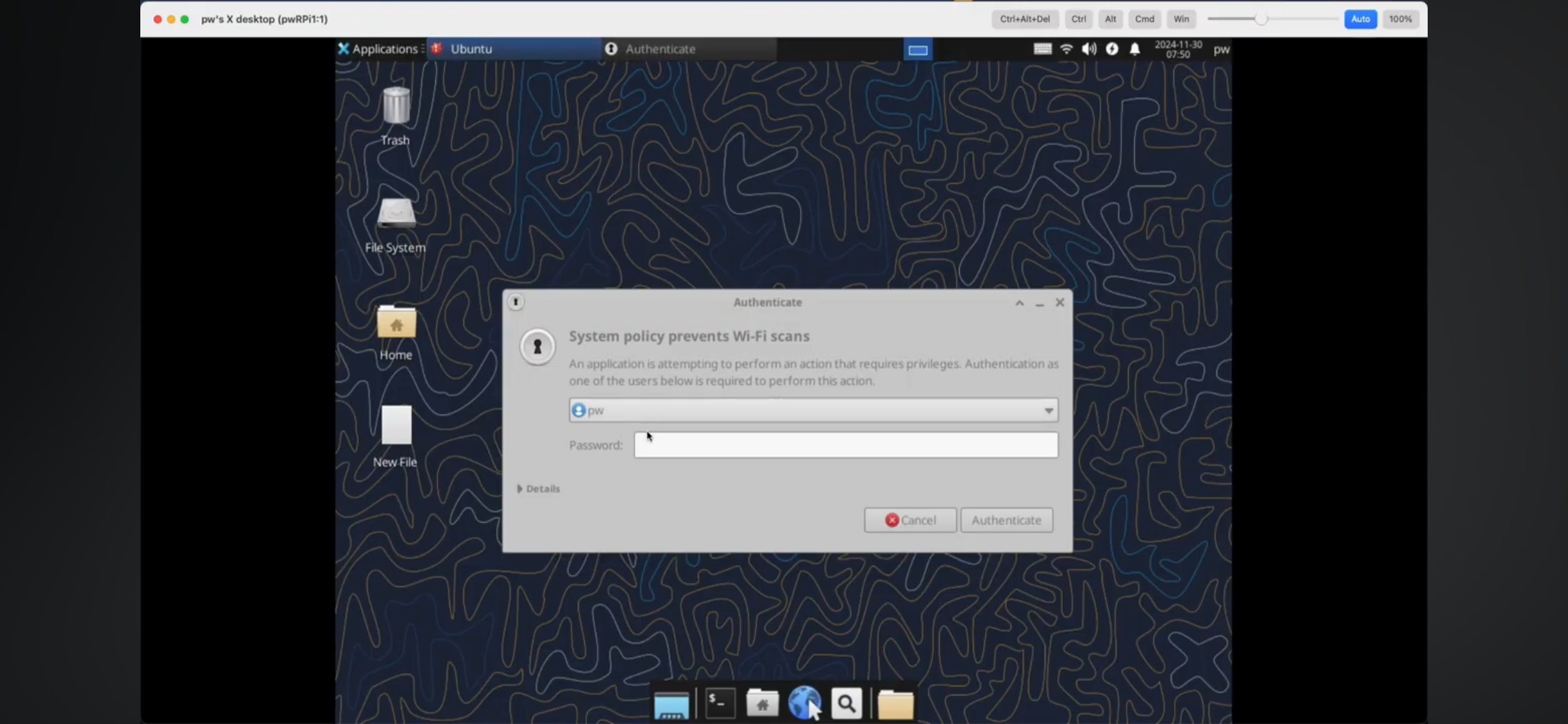Switch to the Ubuntu taskbar window
Screen dimensions: 1568x724
(x=513, y=49)
